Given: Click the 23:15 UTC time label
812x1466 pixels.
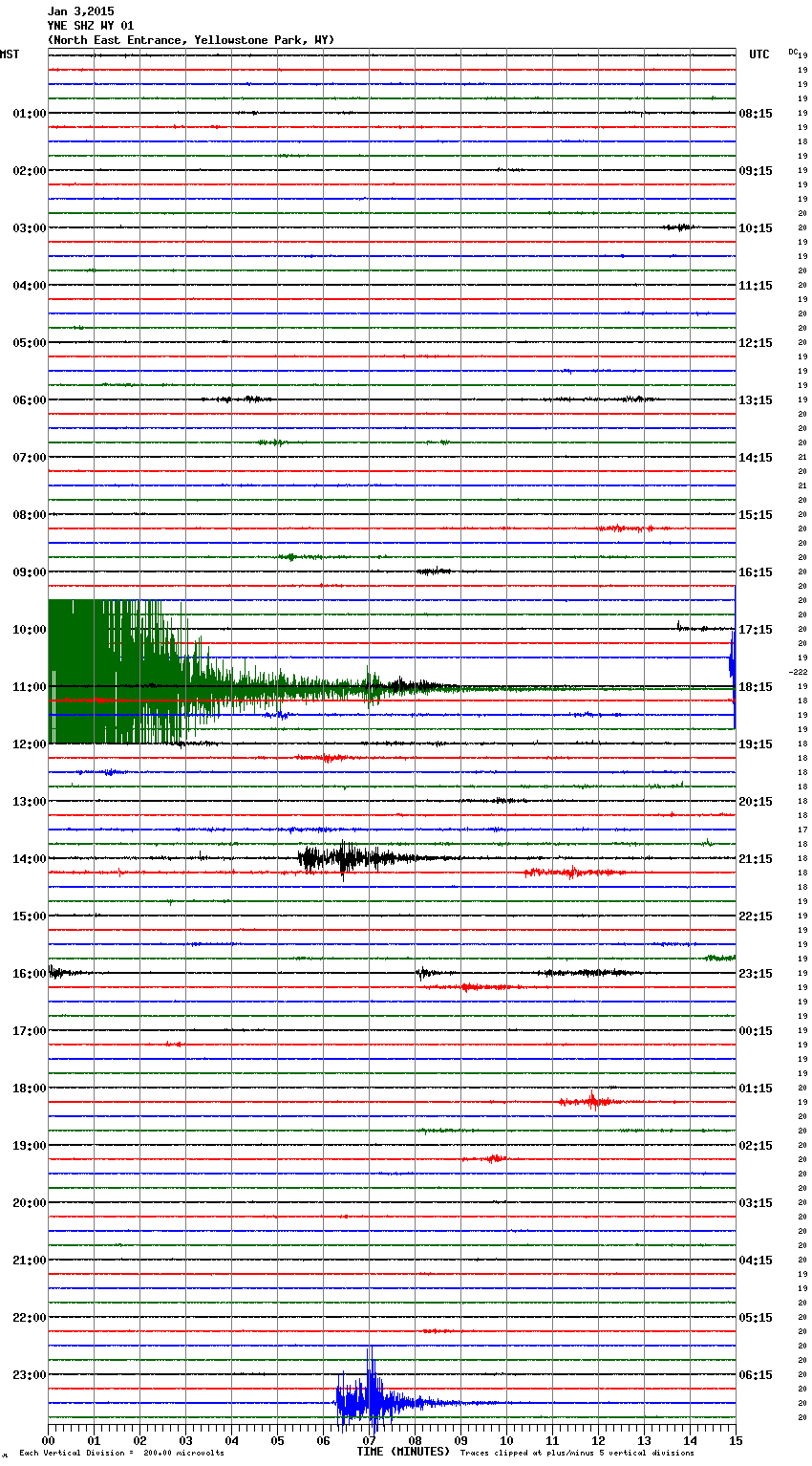Looking at the screenshot, I should point(756,974).
